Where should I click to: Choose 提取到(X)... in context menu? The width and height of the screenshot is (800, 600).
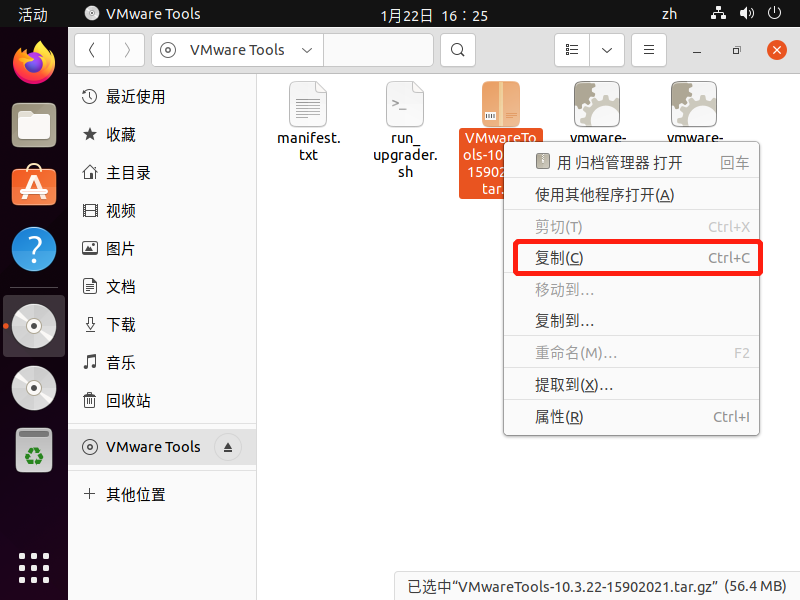point(631,384)
